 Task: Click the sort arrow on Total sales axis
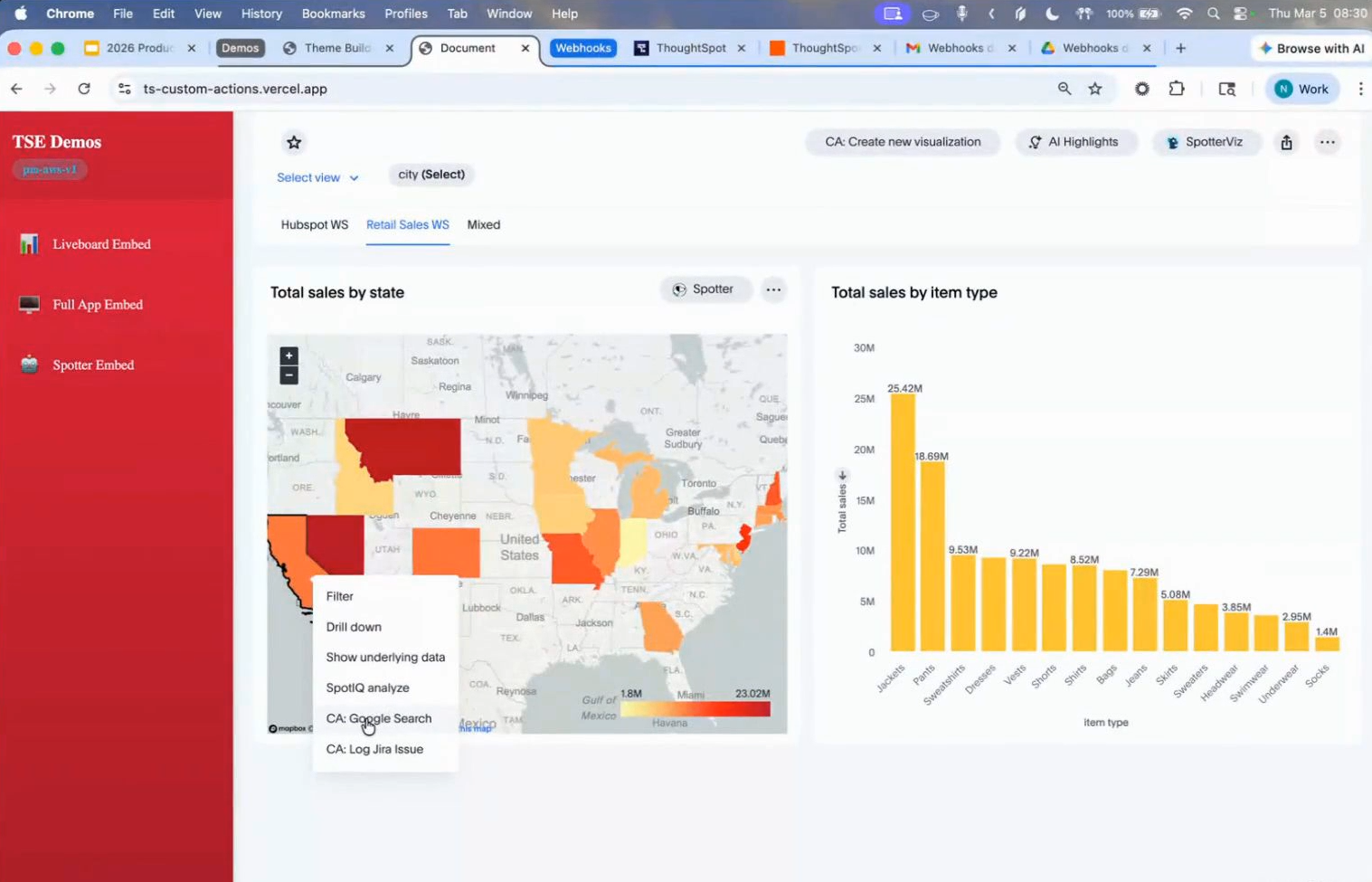pos(842,475)
